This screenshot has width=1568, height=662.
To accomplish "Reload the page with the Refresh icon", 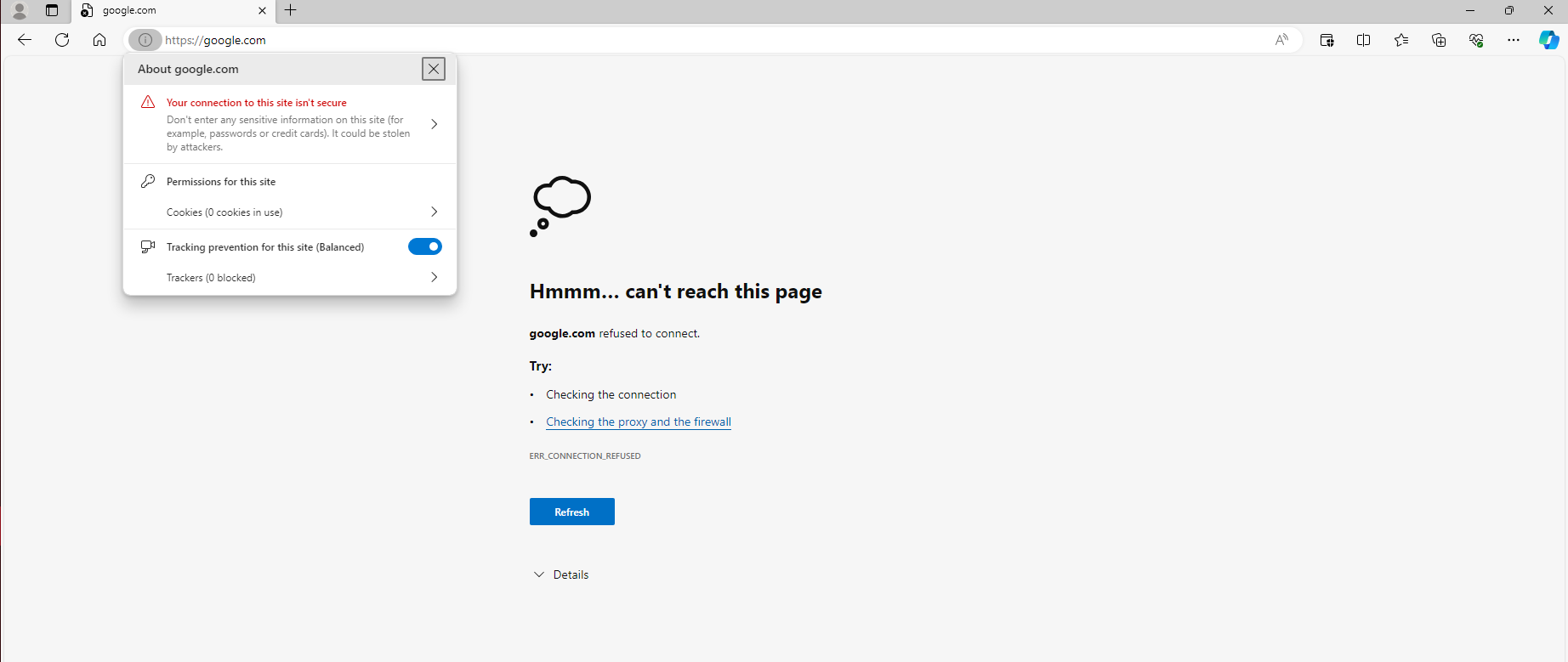I will coord(62,40).
